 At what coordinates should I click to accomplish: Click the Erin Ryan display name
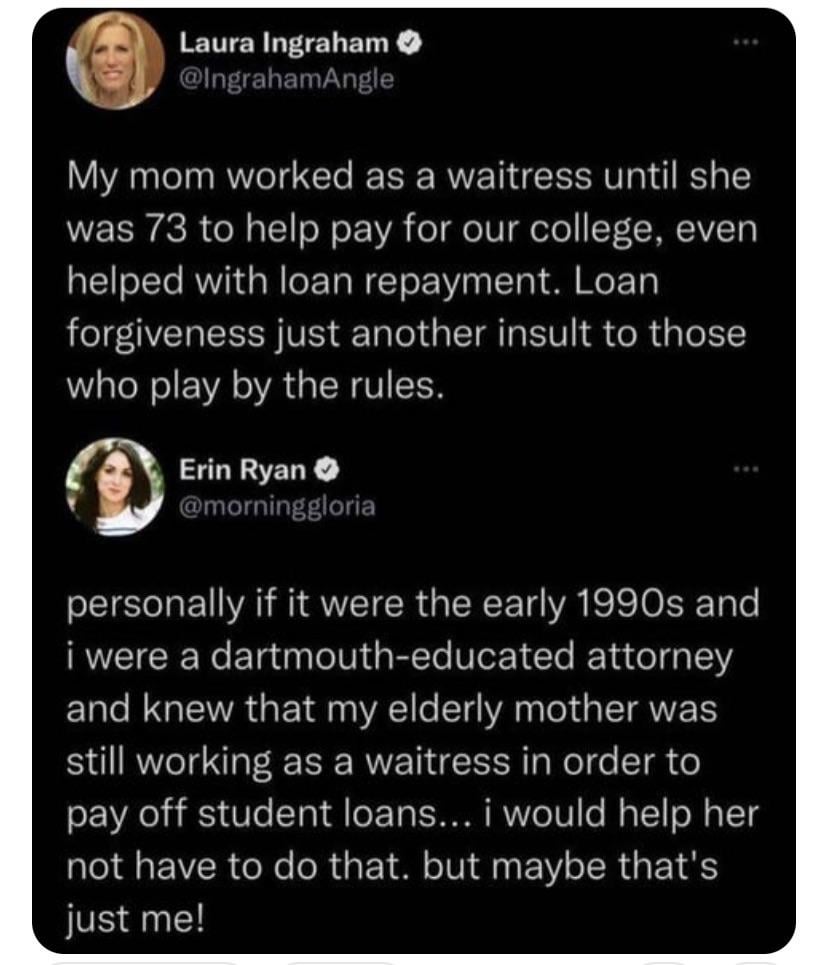[x=243, y=467]
